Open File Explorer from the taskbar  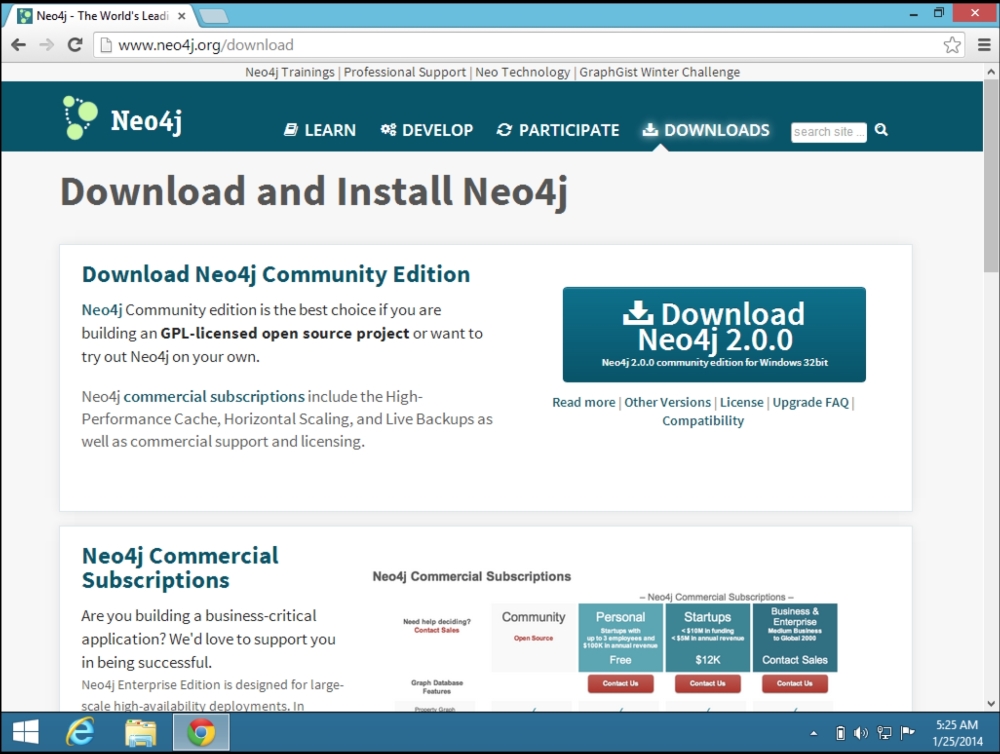pyautogui.click(x=140, y=732)
